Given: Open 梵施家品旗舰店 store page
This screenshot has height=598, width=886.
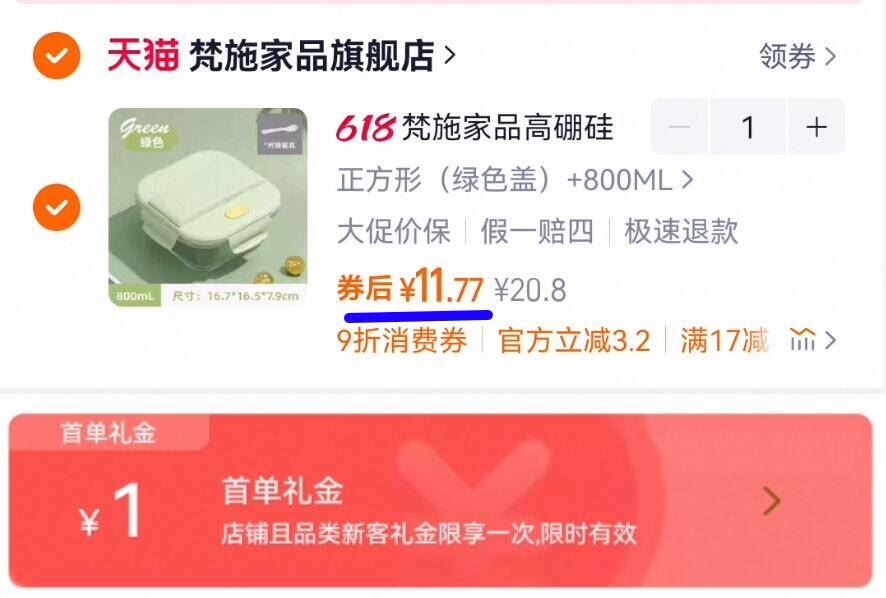Looking at the screenshot, I should point(322,55).
